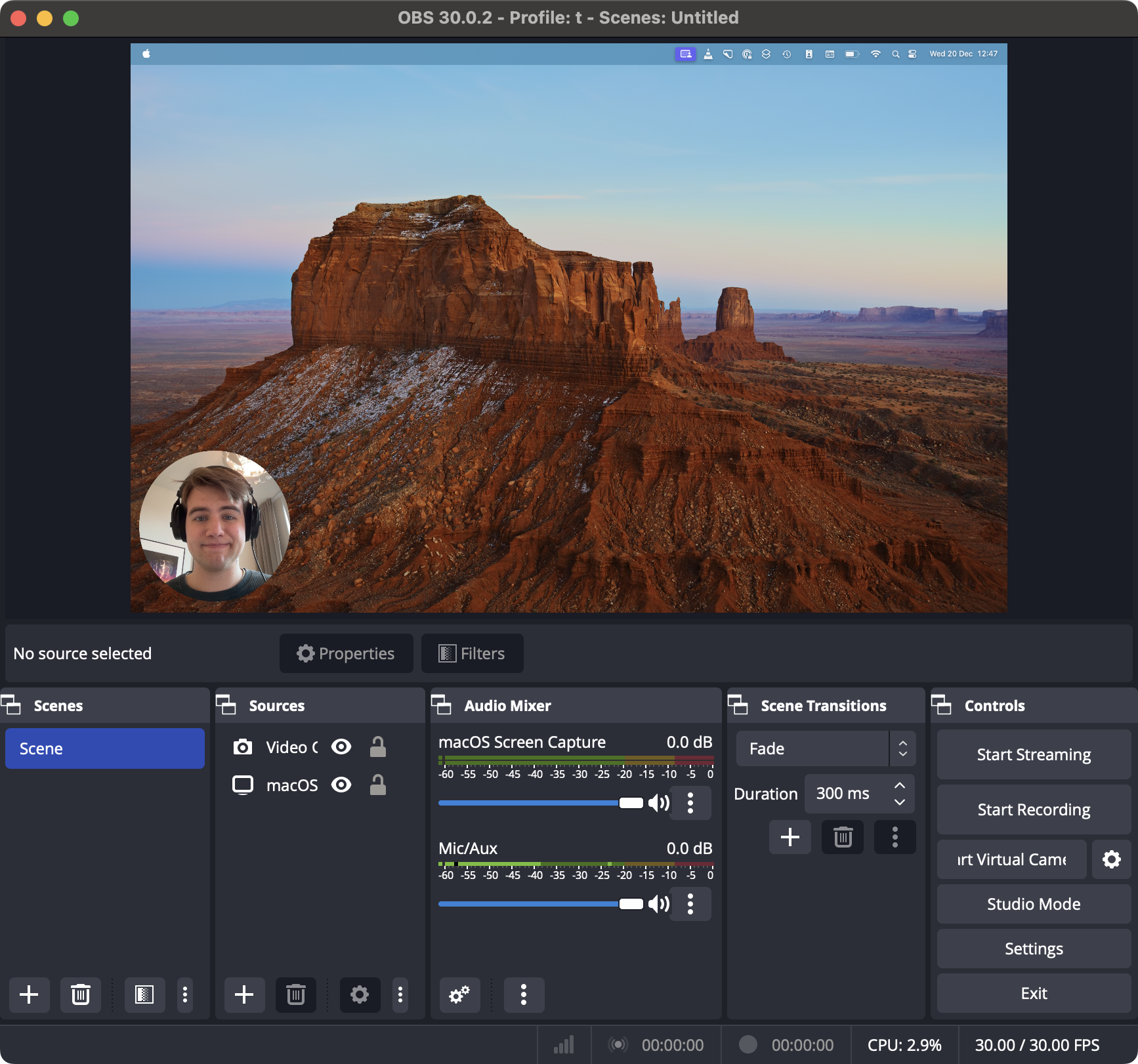Delete the selected source with trash icon
This screenshot has width=1138, height=1064.
[x=296, y=994]
